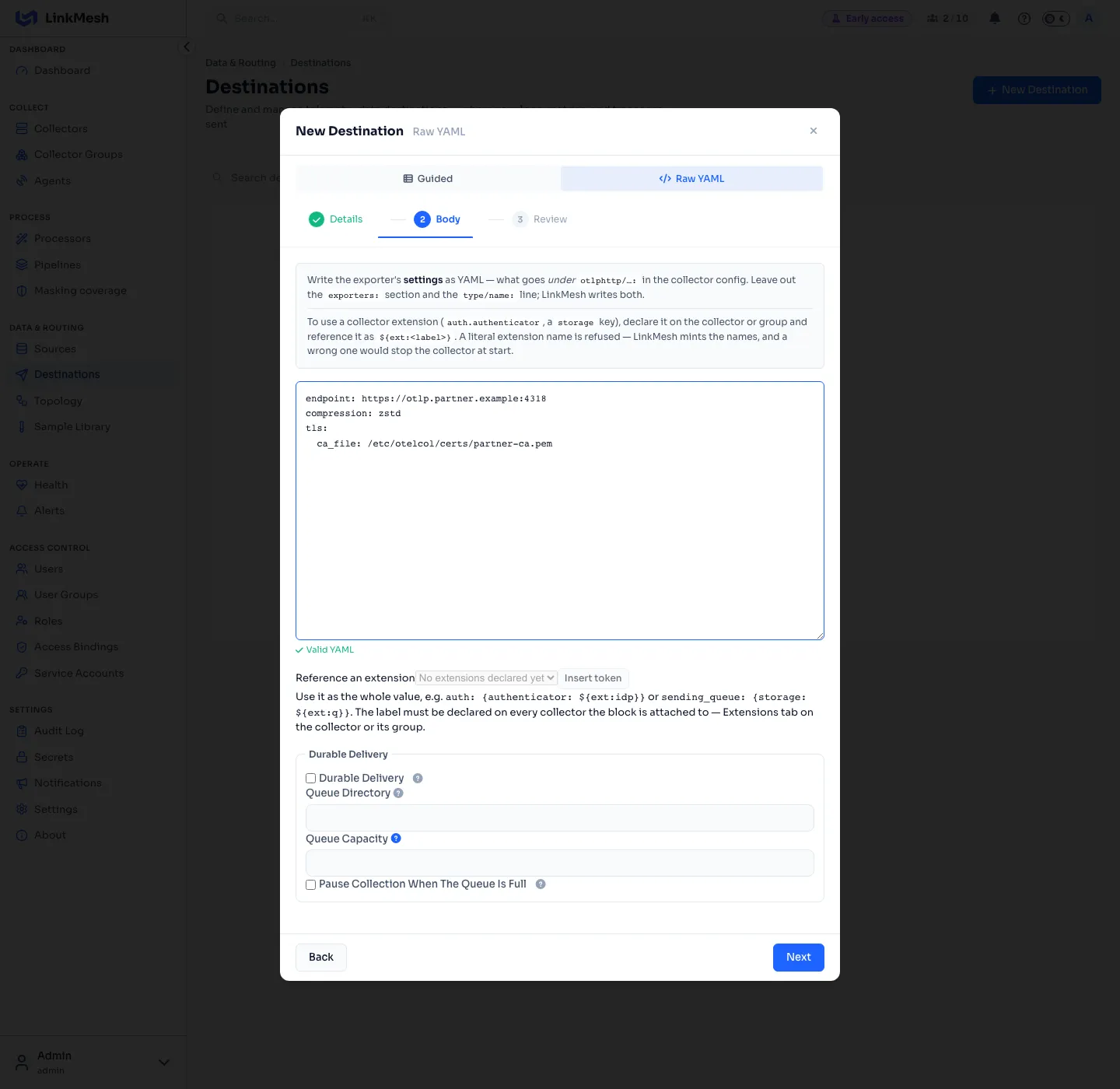Go to the Details step
Viewport: 1120px width, 1089px height.
click(336, 219)
